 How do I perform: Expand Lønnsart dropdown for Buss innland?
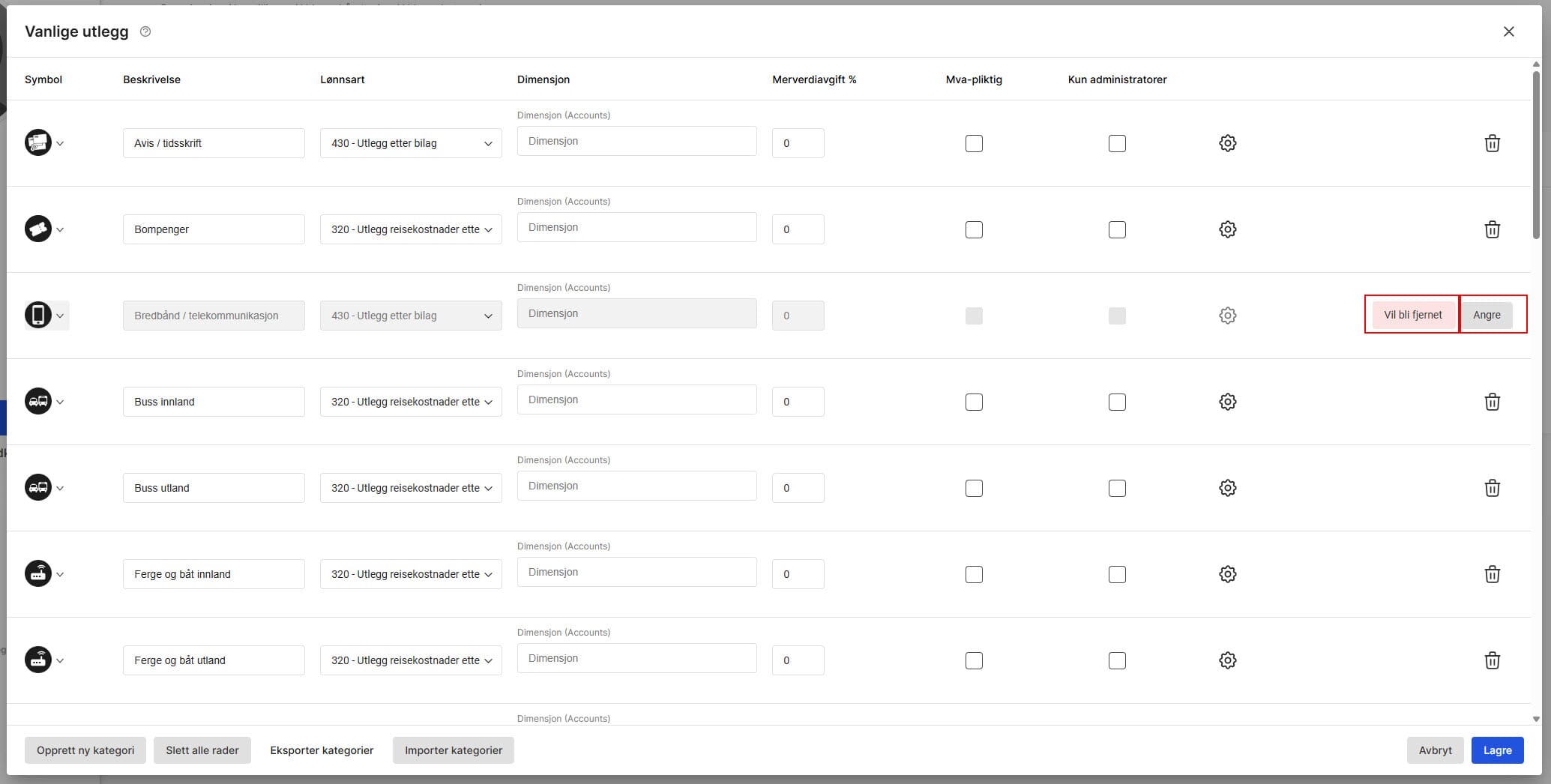pos(411,402)
